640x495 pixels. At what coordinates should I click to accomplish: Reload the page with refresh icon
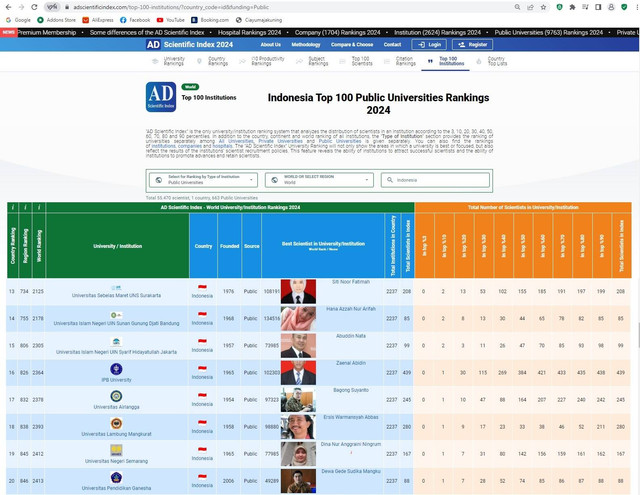point(34,7)
